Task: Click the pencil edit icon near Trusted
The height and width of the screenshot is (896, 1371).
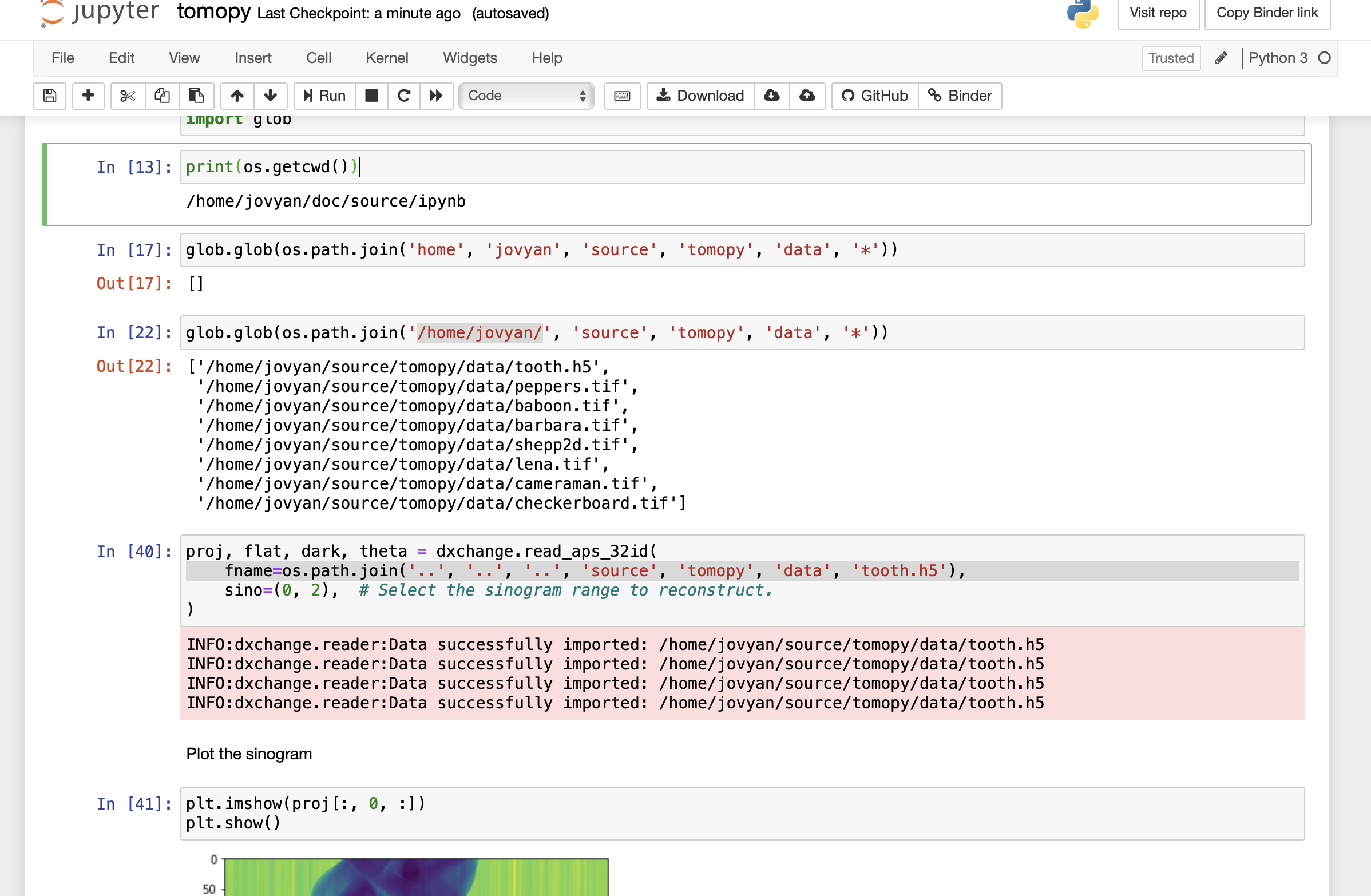Action: [1220, 58]
